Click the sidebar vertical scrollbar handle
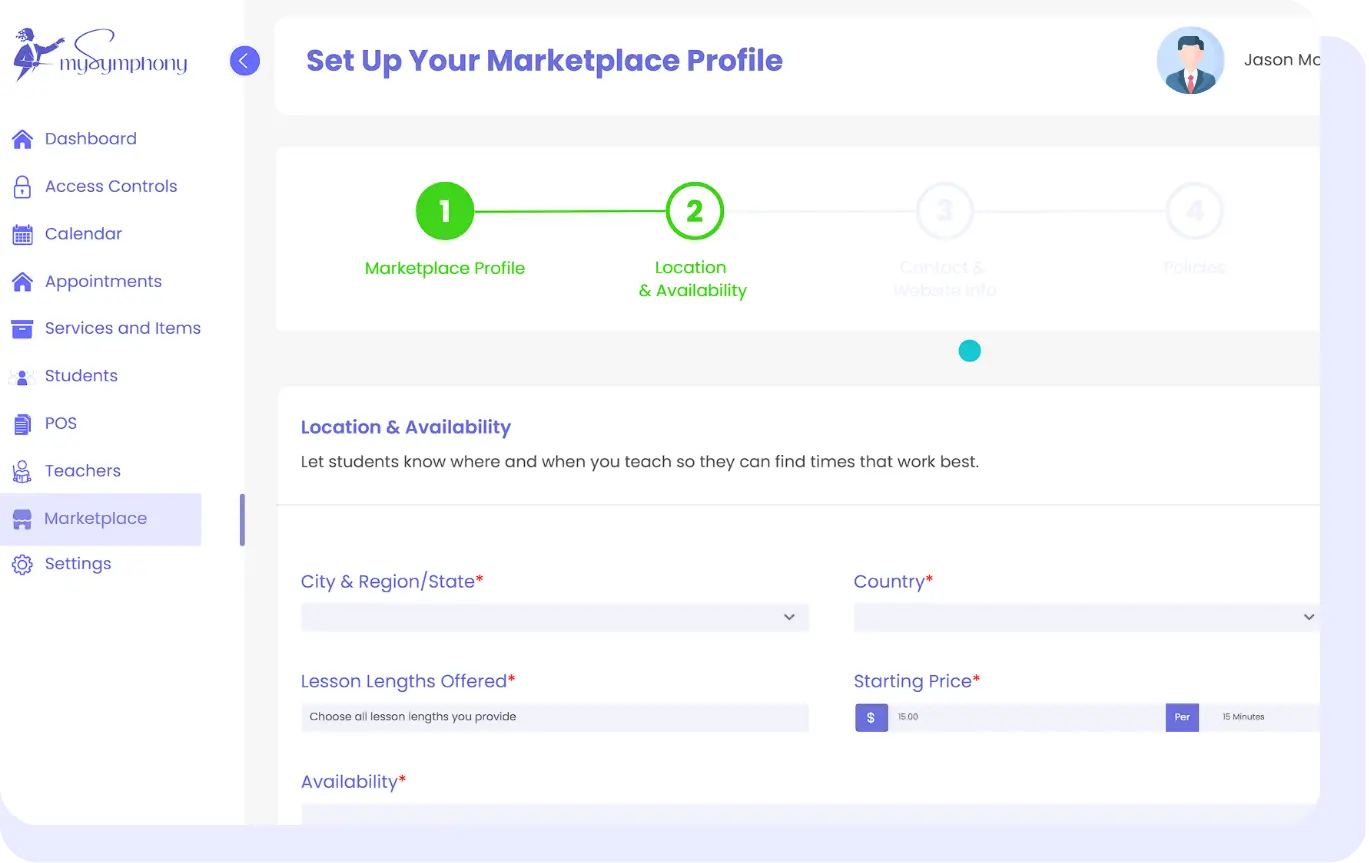The height and width of the screenshot is (863, 1369). [242, 520]
